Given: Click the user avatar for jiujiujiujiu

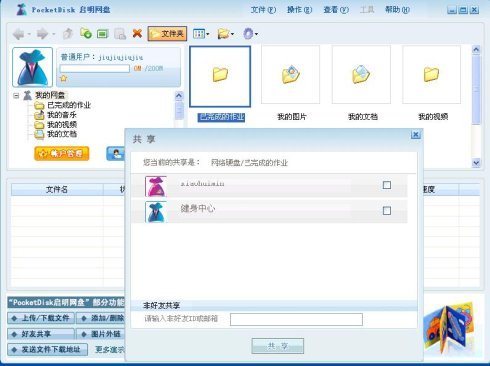Looking at the screenshot, I should tap(32, 67).
